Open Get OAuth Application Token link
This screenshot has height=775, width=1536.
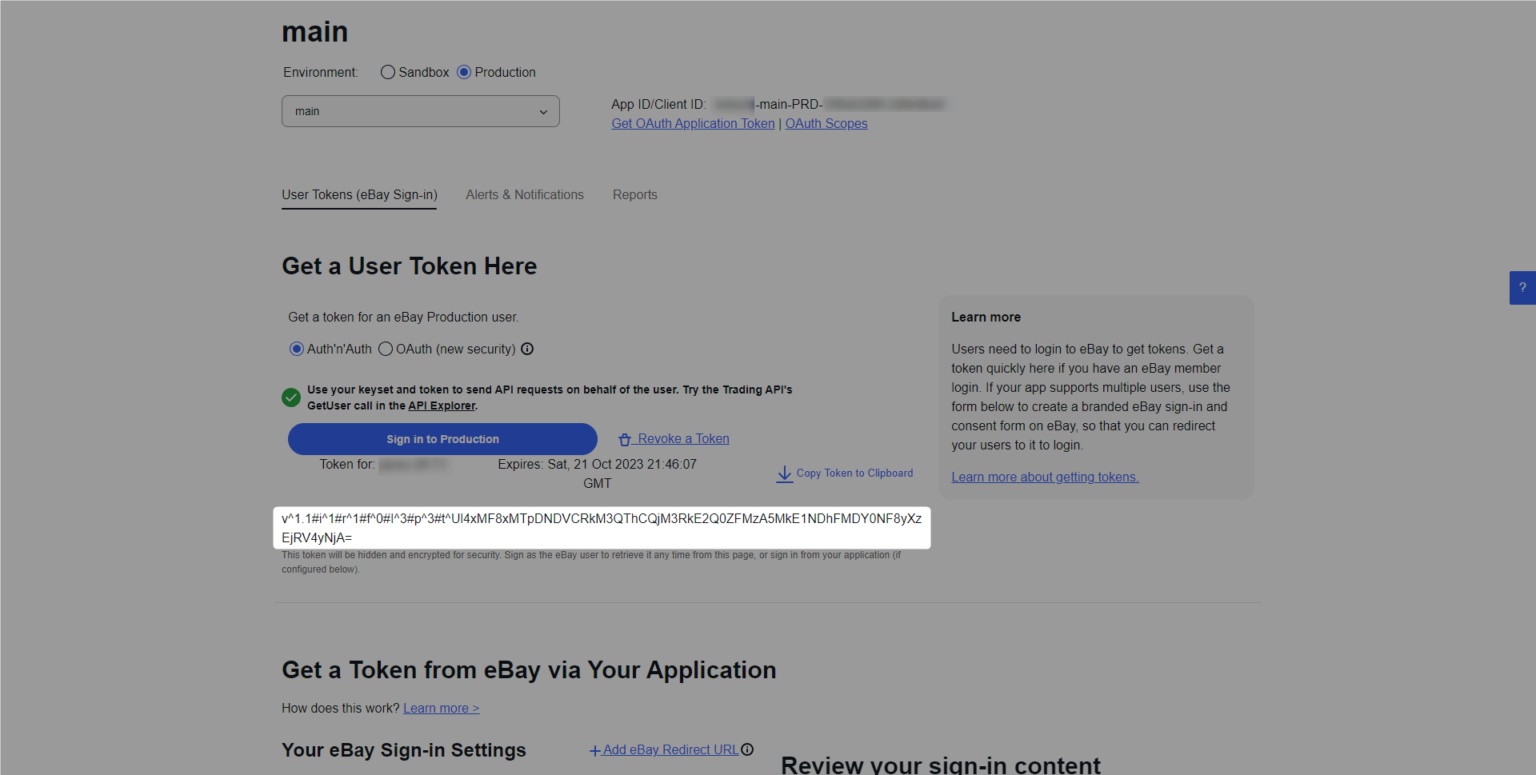coord(693,124)
